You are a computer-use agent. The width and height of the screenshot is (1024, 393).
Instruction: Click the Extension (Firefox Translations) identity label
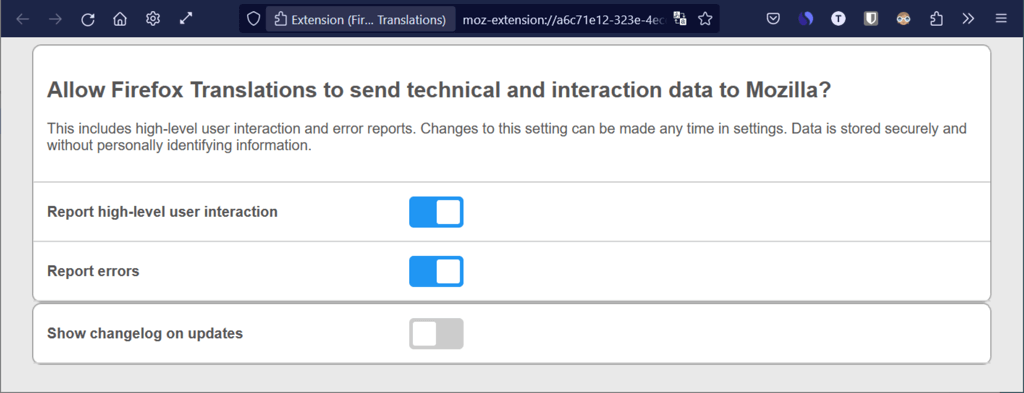click(360, 20)
